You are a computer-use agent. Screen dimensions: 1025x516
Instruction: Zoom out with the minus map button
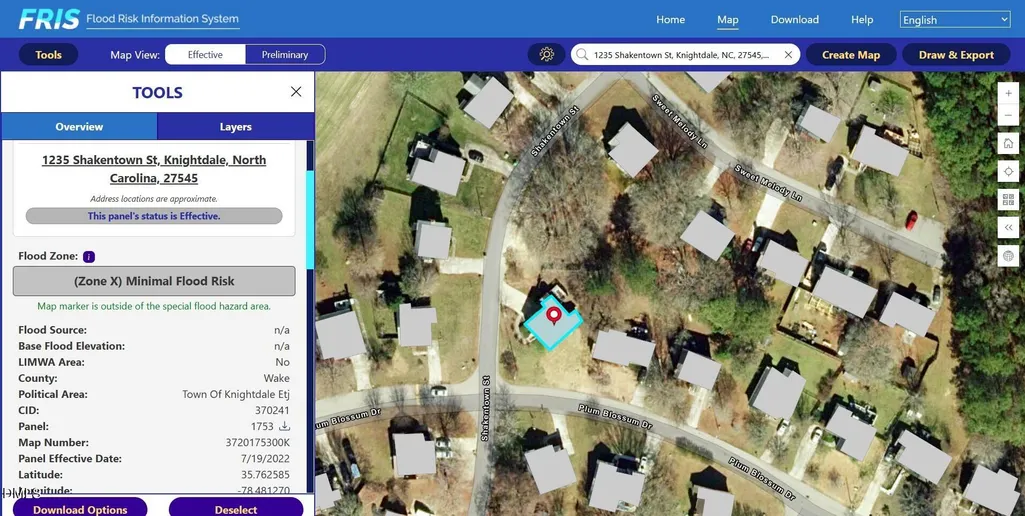pos(1008,115)
